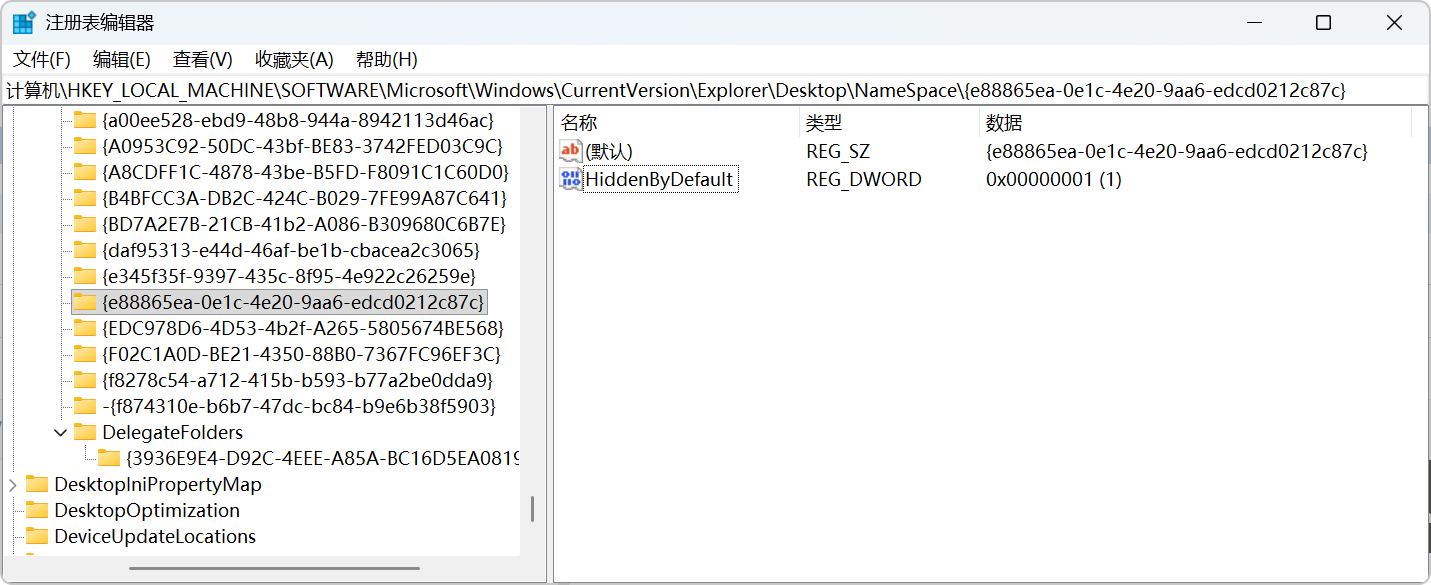Select the {B4BFCC3A-DB2C-424C-B029-7FE99A87C641} key

click(304, 198)
